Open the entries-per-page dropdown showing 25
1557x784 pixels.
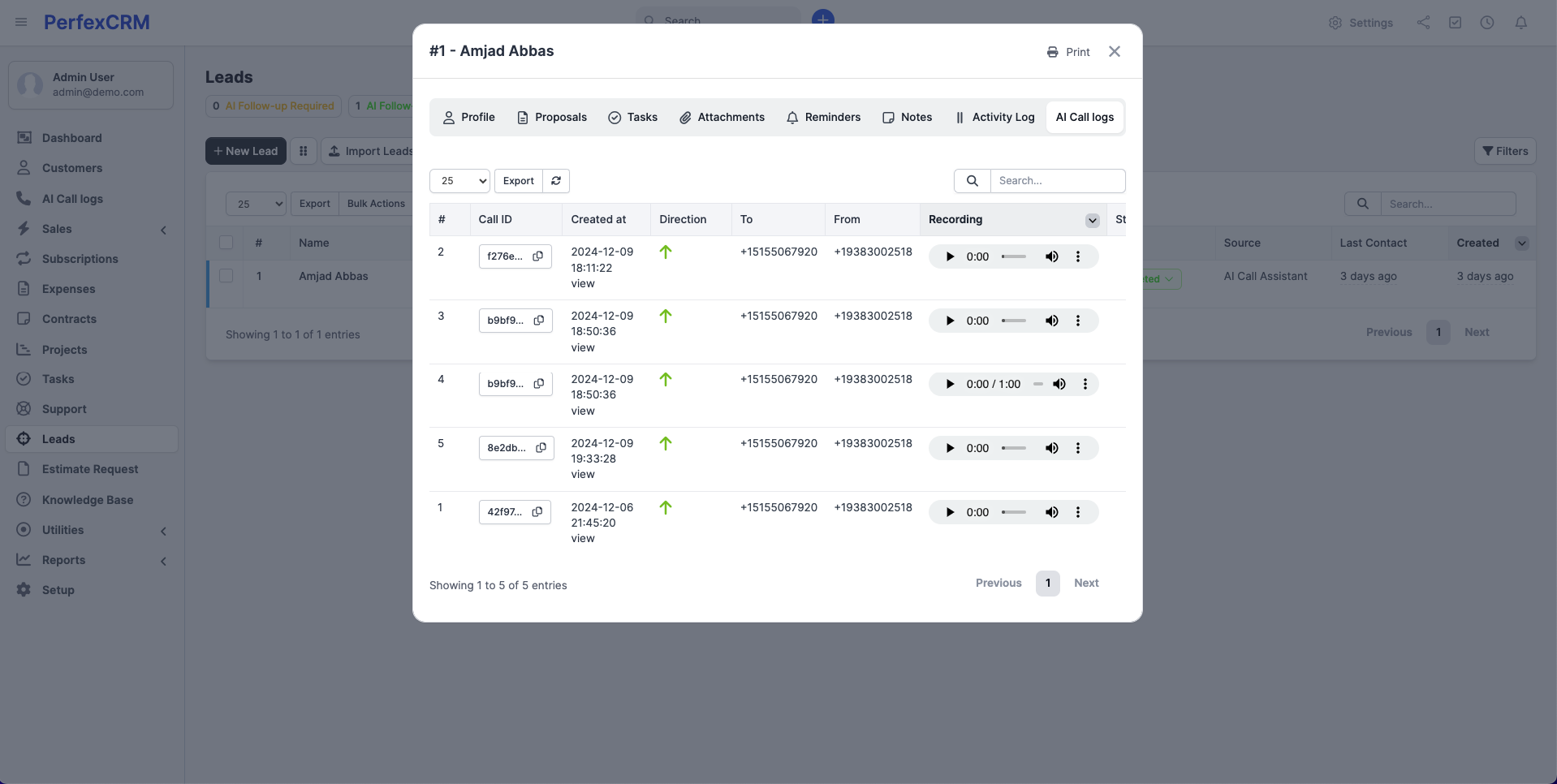coord(459,180)
